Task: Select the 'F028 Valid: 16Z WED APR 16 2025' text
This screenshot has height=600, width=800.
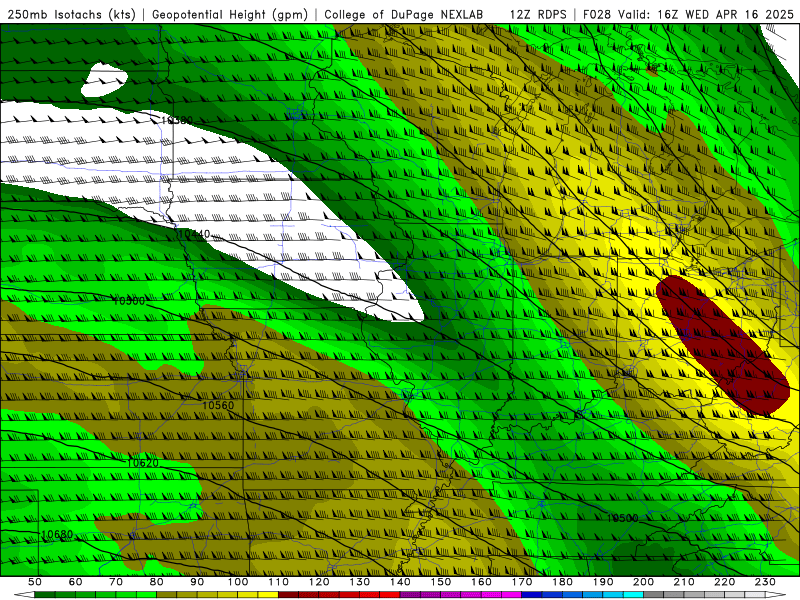Action: tap(688, 14)
